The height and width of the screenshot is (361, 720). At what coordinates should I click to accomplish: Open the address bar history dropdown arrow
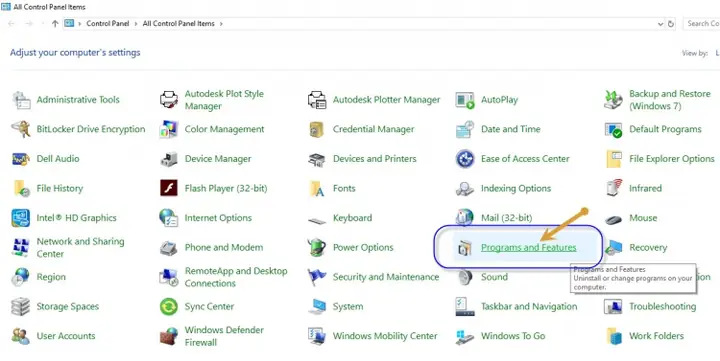tap(660, 24)
